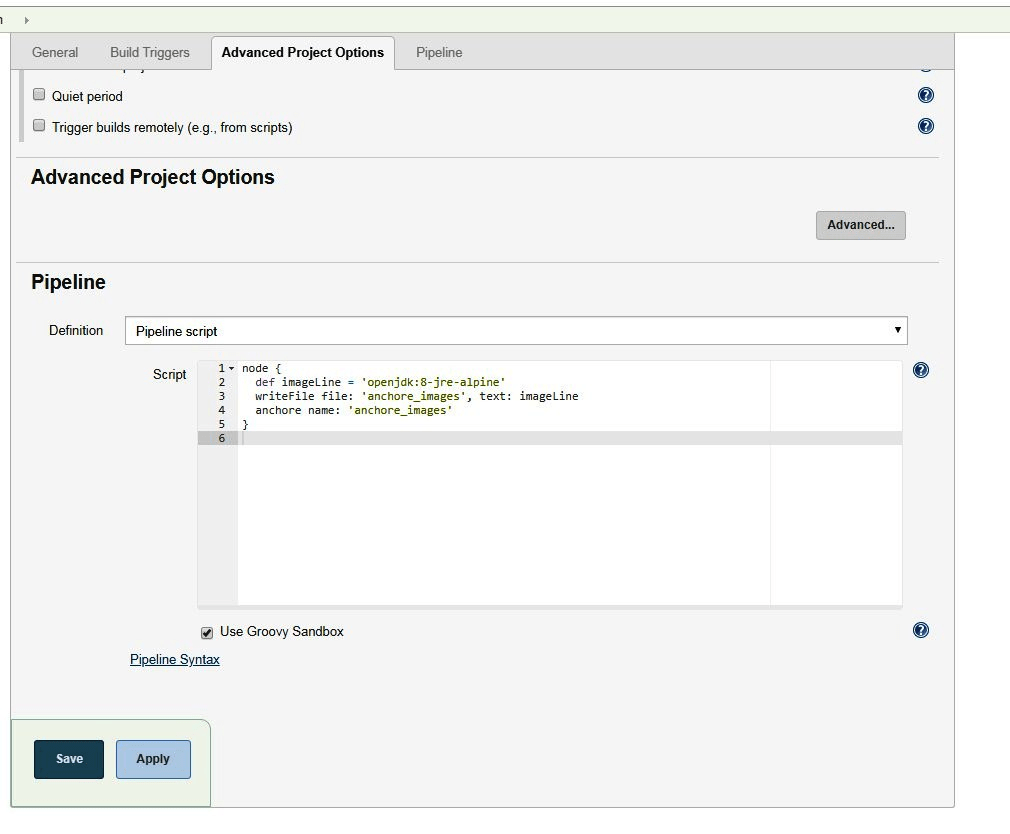Click the Apply button
Image resolution: width=1010 pixels, height=834 pixels.
pos(153,759)
